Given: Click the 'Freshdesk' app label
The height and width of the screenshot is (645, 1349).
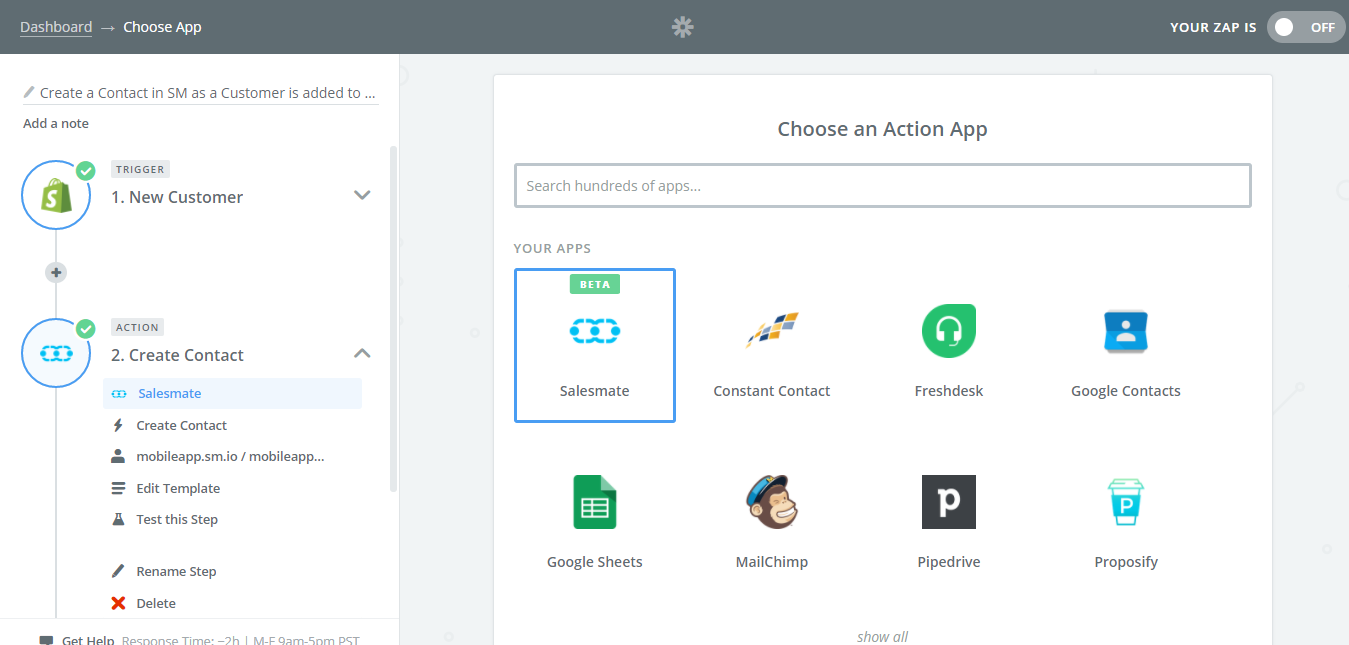Looking at the screenshot, I should click(949, 391).
